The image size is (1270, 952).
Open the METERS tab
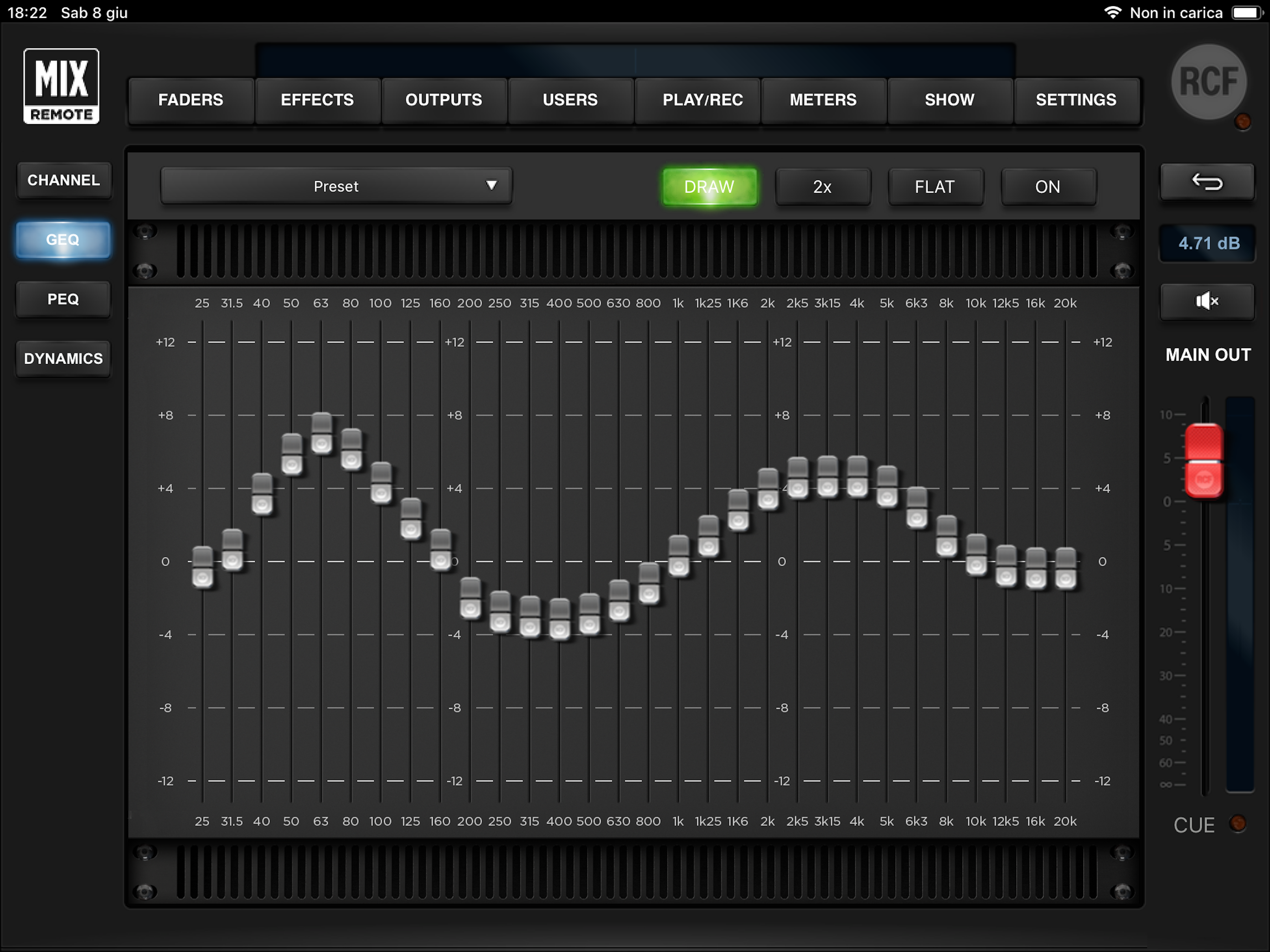coord(823,100)
